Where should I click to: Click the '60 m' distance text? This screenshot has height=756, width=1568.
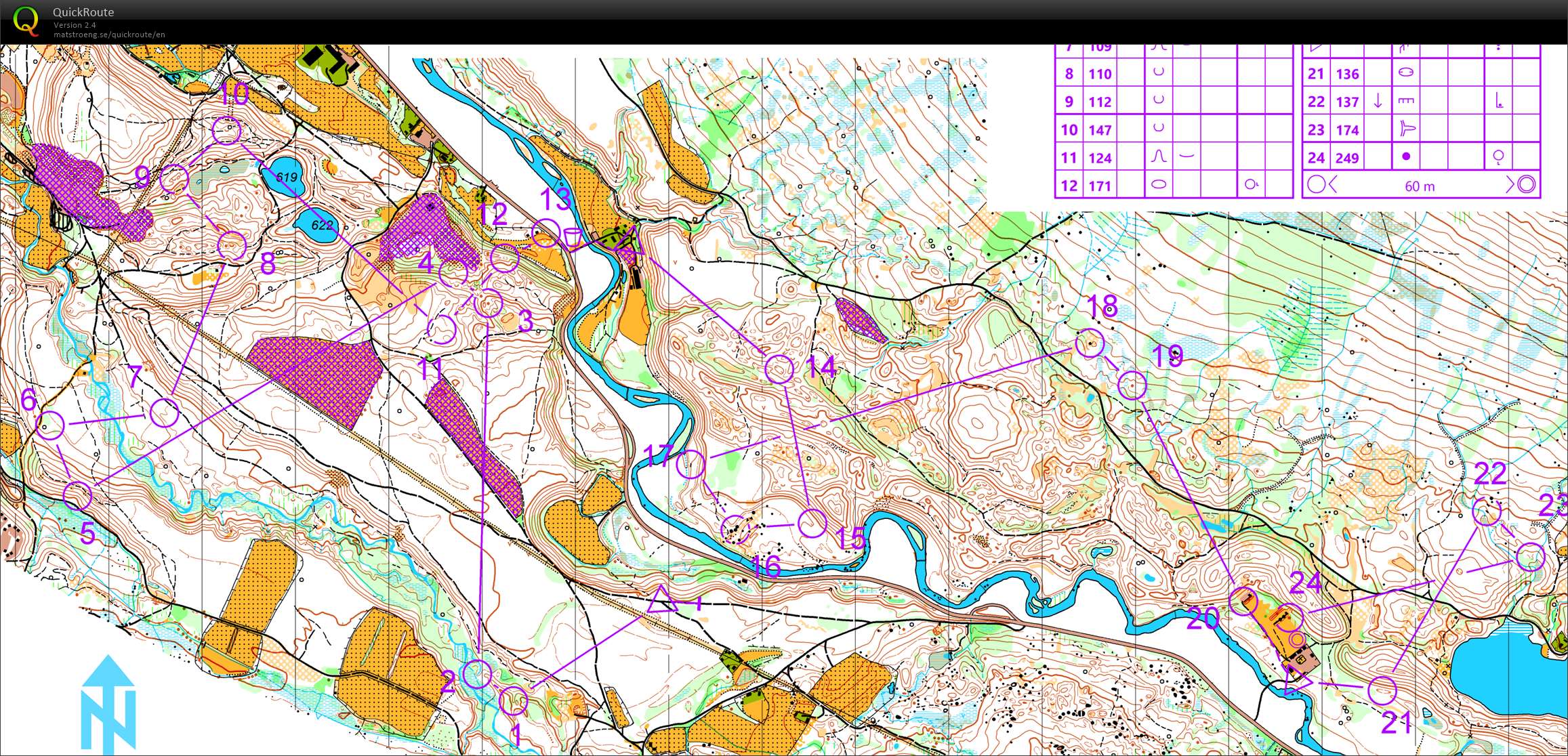pyautogui.click(x=1420, y=186)
